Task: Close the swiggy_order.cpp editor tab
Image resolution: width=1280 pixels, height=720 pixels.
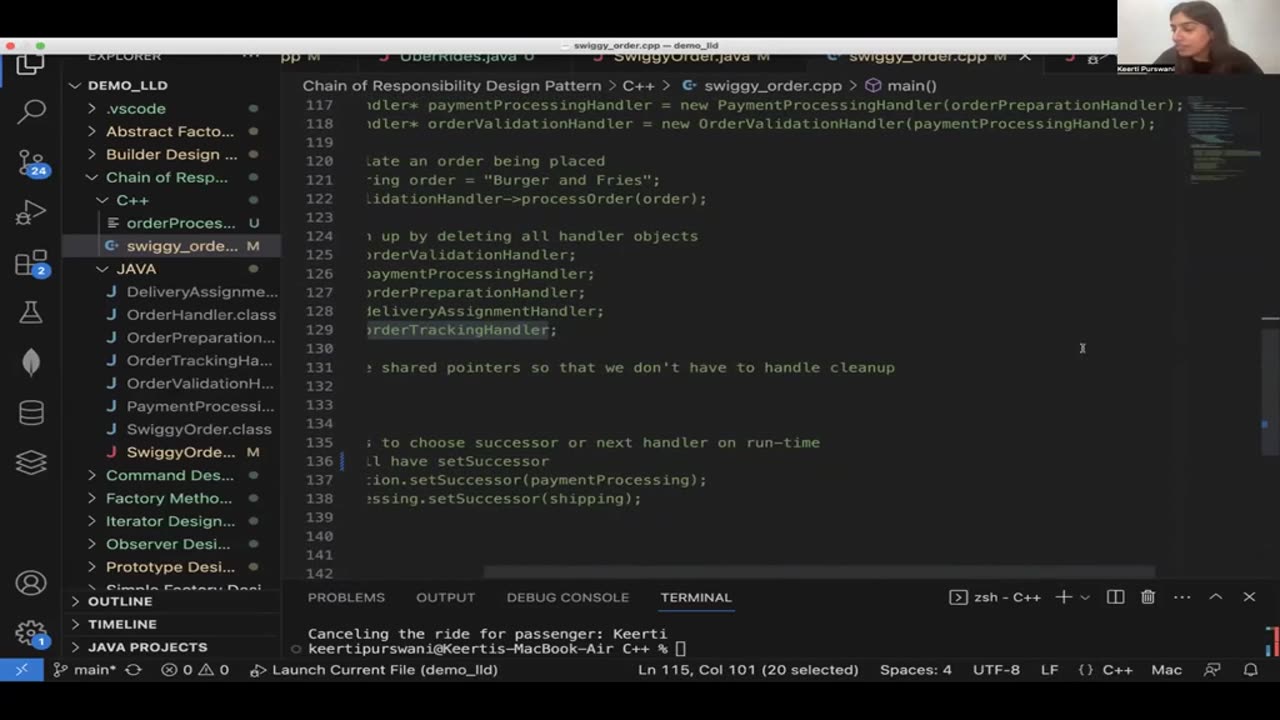Action: point(1025,57)
